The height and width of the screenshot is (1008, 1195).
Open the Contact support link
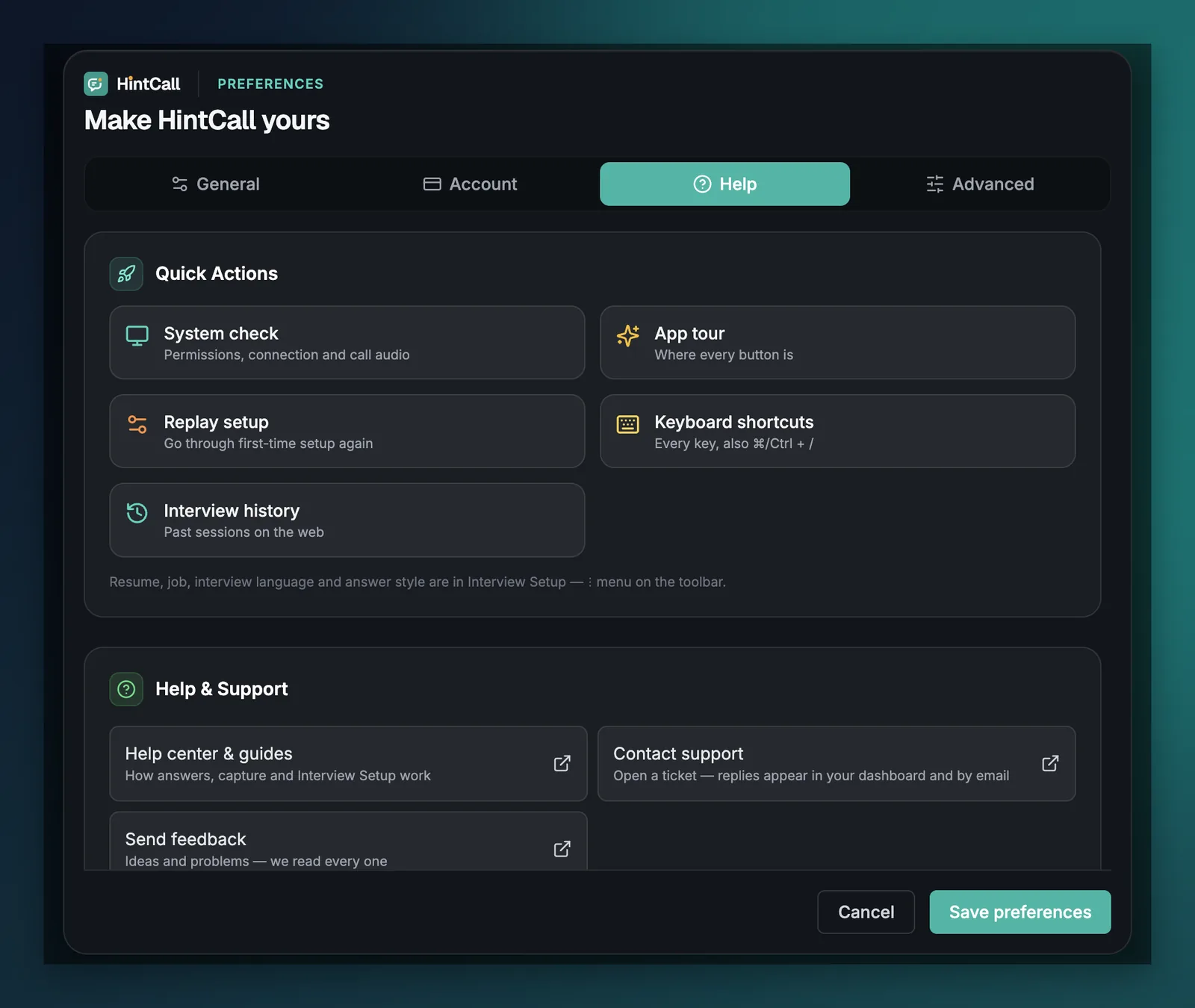(x=836, y=764)
